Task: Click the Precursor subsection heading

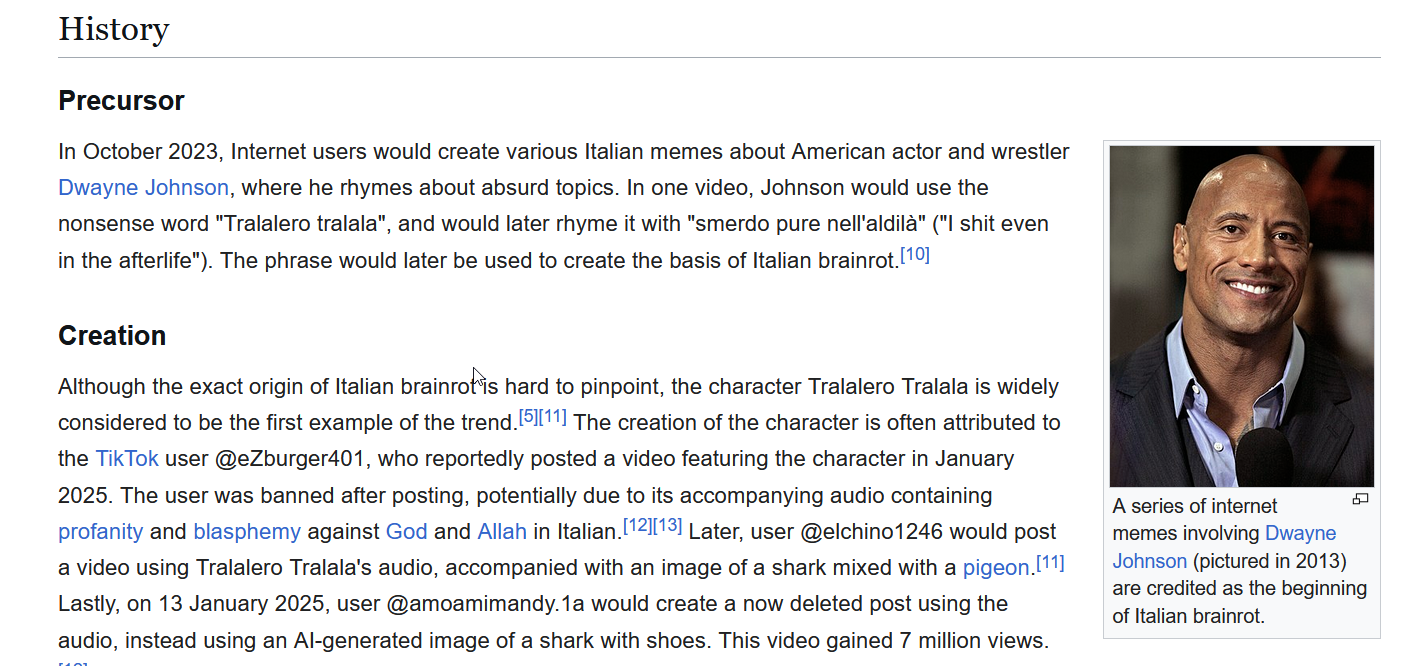Action: (x=121, y=101)
